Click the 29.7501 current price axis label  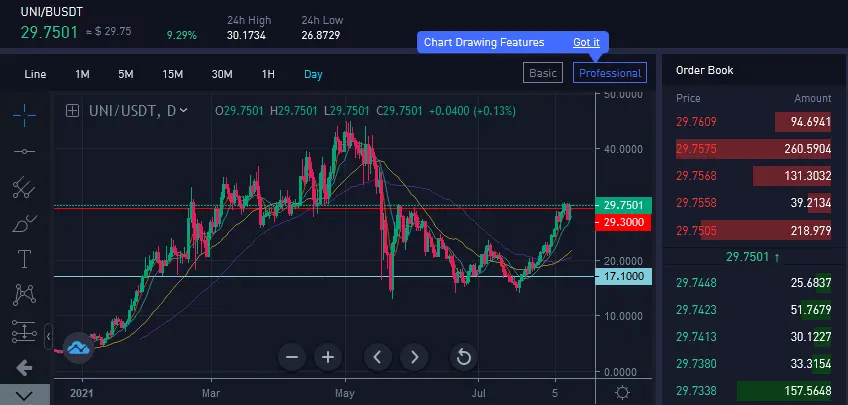pos(622,205)
